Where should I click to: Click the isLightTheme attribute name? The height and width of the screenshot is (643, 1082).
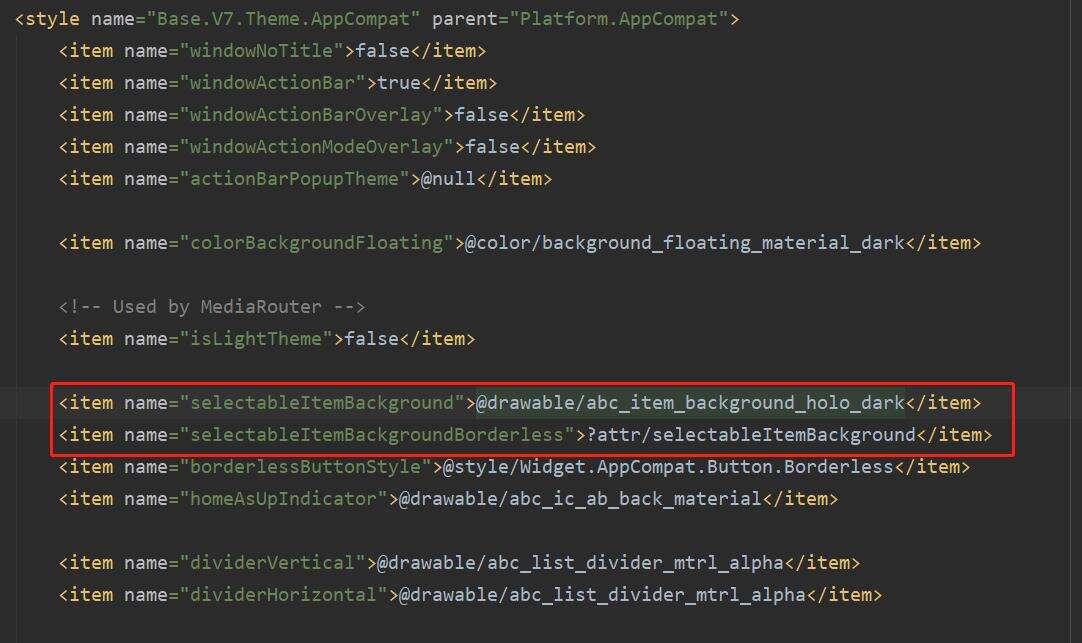pyautogui.click(x=256, y=339)
